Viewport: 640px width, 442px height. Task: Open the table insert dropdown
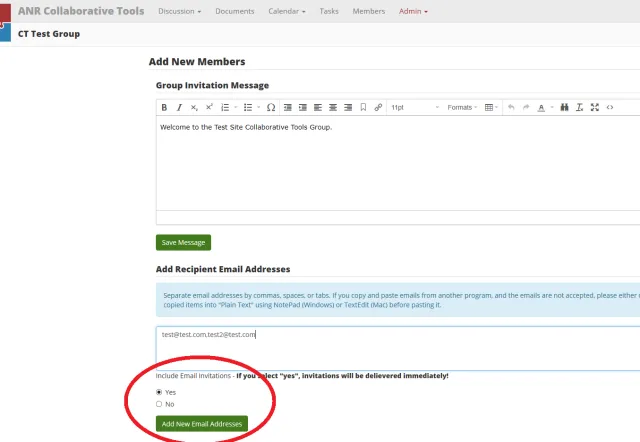(491, 107)
